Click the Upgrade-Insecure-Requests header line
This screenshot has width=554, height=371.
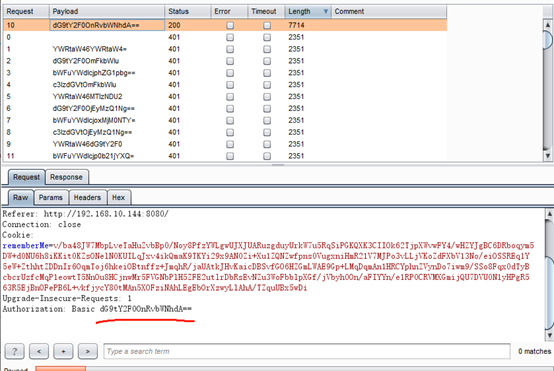coord(67,299)
